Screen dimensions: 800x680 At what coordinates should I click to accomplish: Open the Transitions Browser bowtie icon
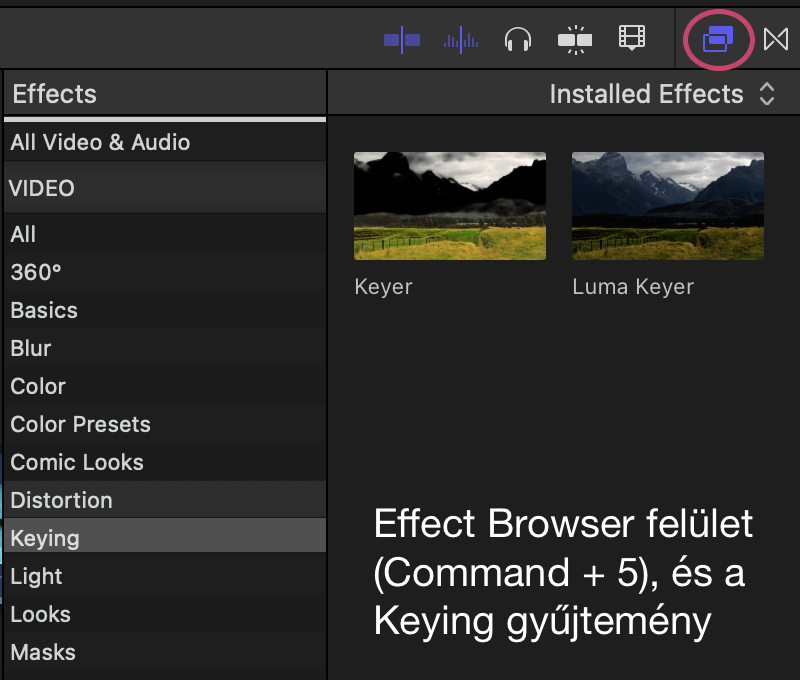pos(776,39)
